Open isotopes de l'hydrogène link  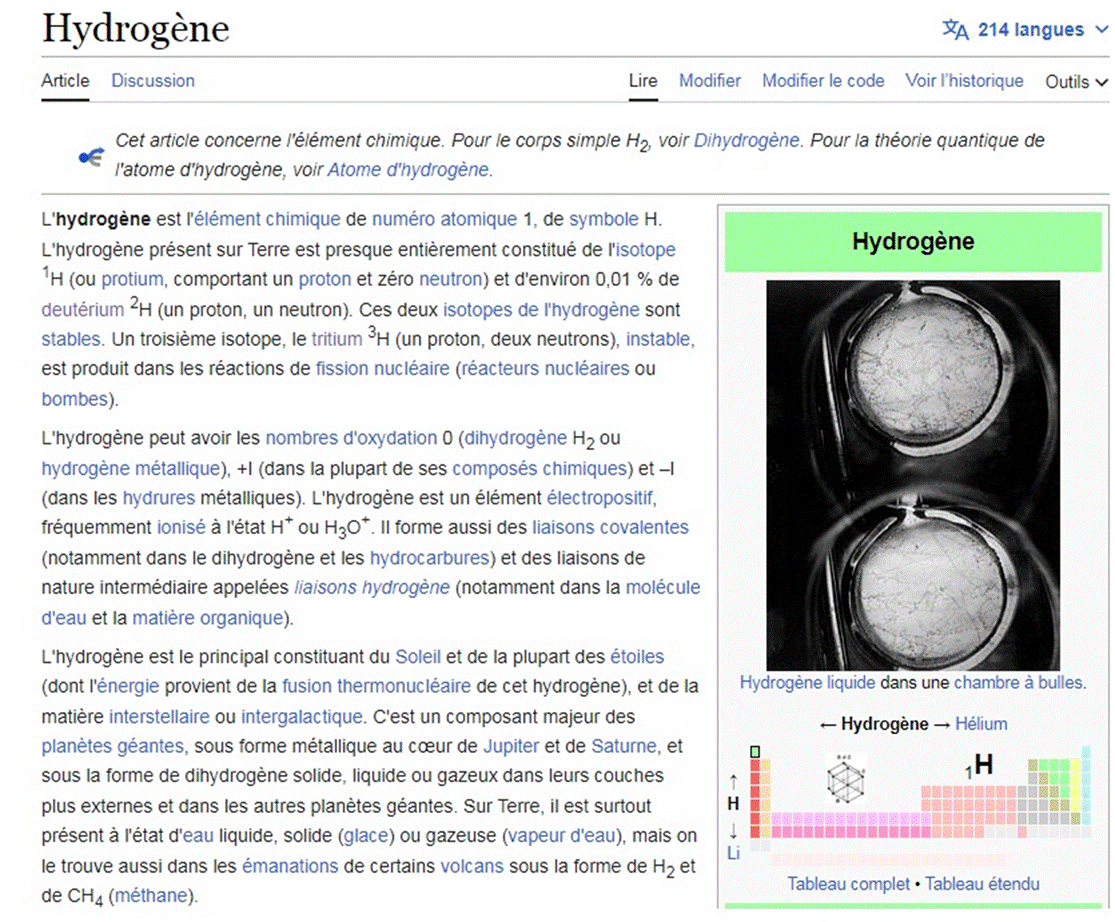(541, 310)
